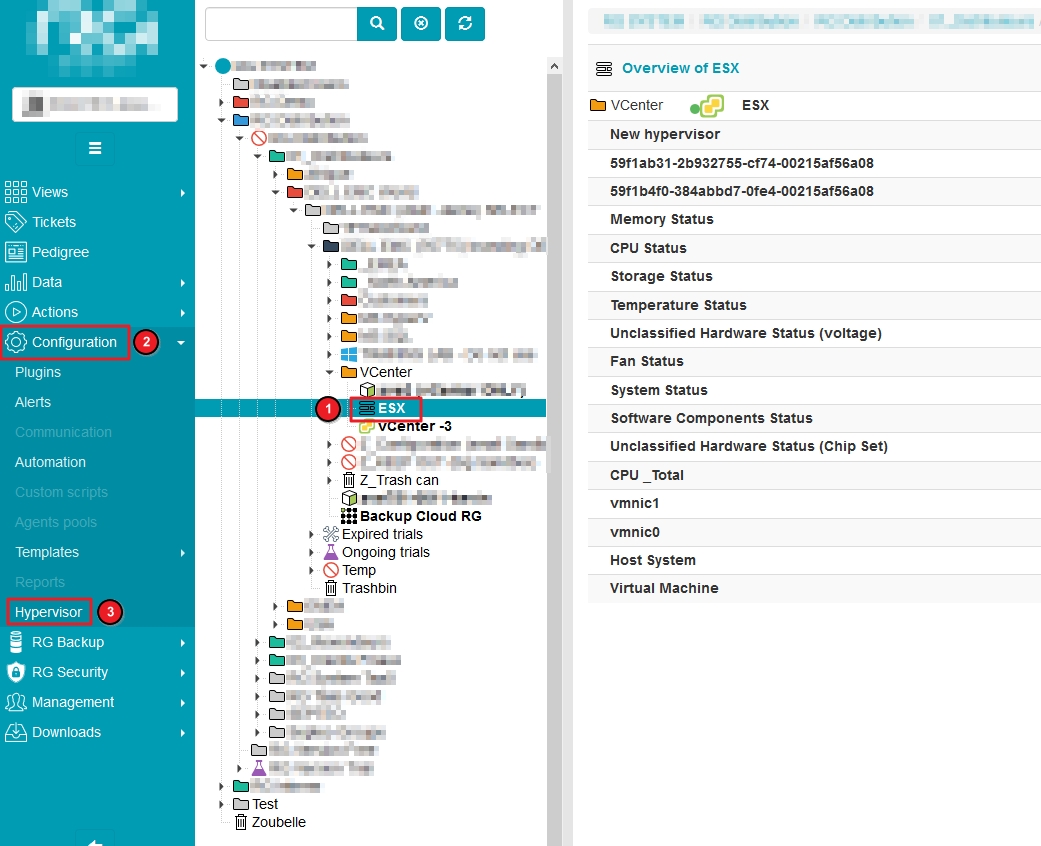Expand the Temp tree node
Screen dimensions: 1041x846
click(x=317, y=570)
